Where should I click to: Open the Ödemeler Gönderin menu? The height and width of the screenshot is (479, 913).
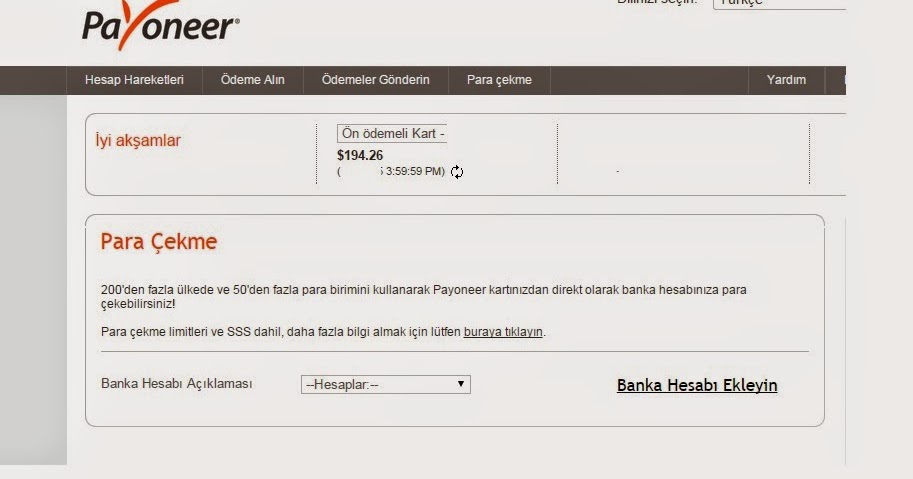pos(376,80)
